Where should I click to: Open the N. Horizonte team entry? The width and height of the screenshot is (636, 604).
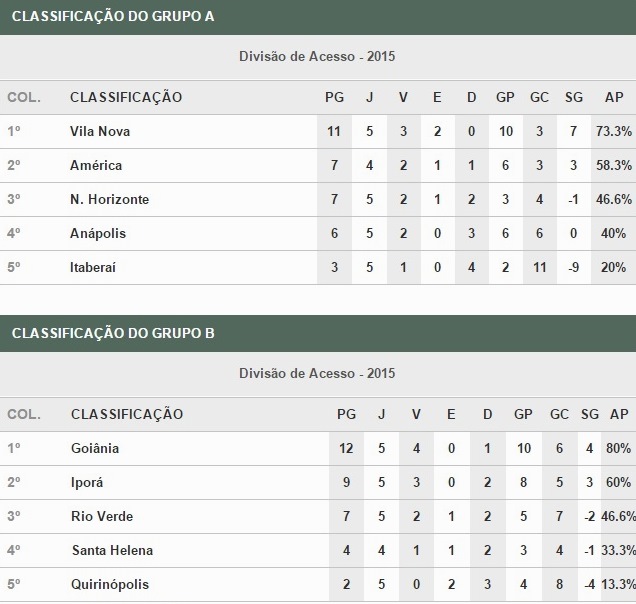(110, 200)
